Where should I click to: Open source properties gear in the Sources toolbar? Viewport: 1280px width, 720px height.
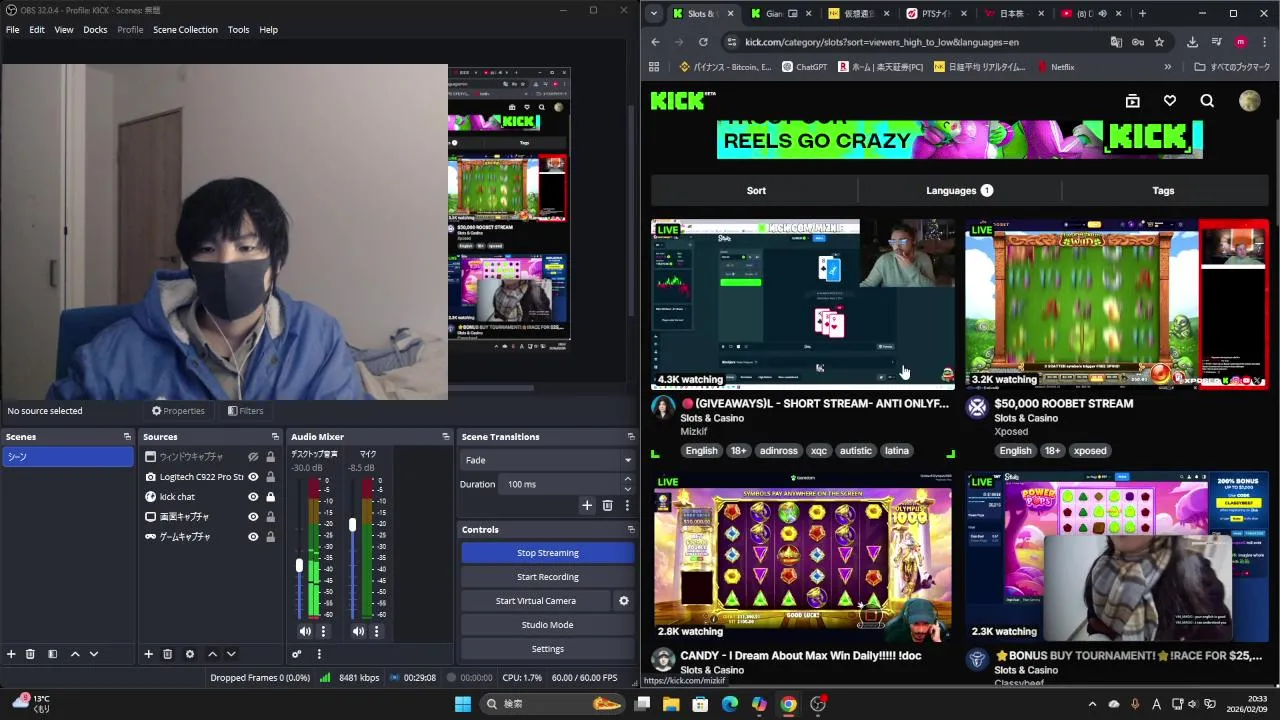(x=189, y=654)
